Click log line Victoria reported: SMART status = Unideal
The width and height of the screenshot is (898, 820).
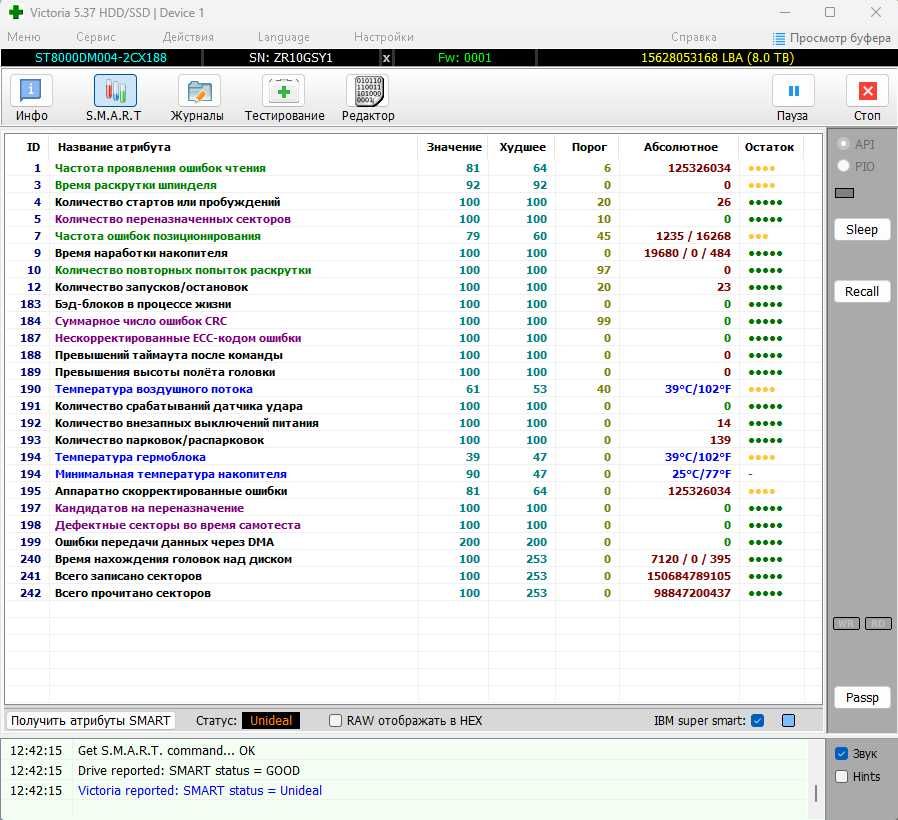pos(200,791)
